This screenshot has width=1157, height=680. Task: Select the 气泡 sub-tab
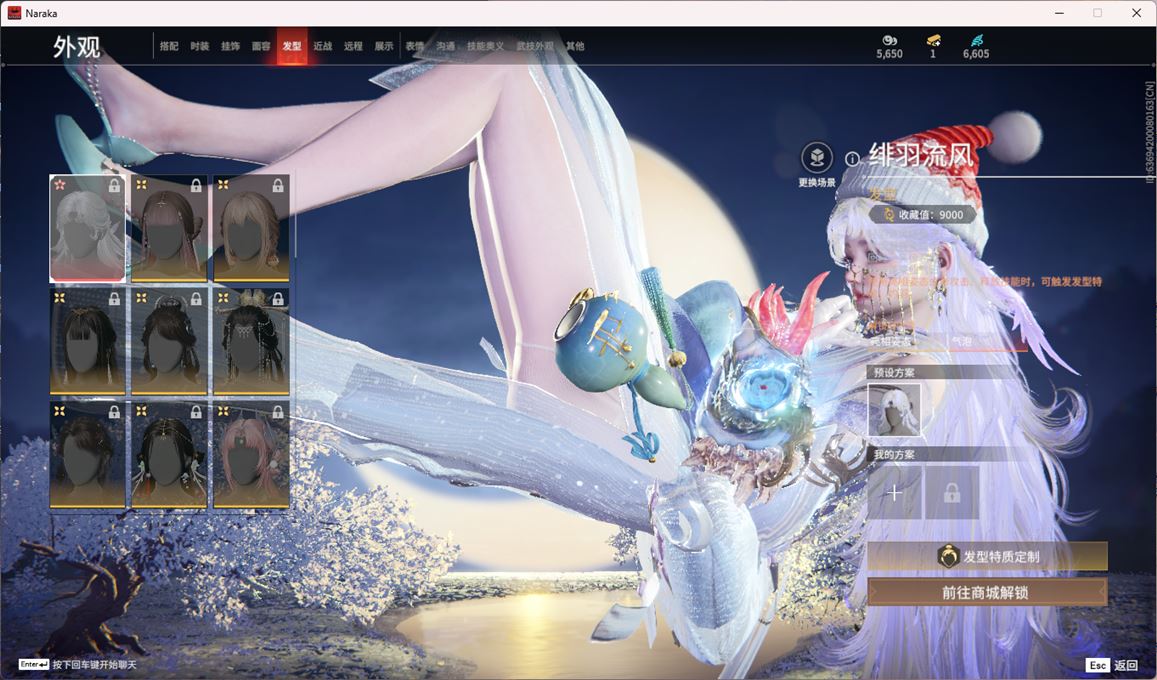tap(961, 341)
